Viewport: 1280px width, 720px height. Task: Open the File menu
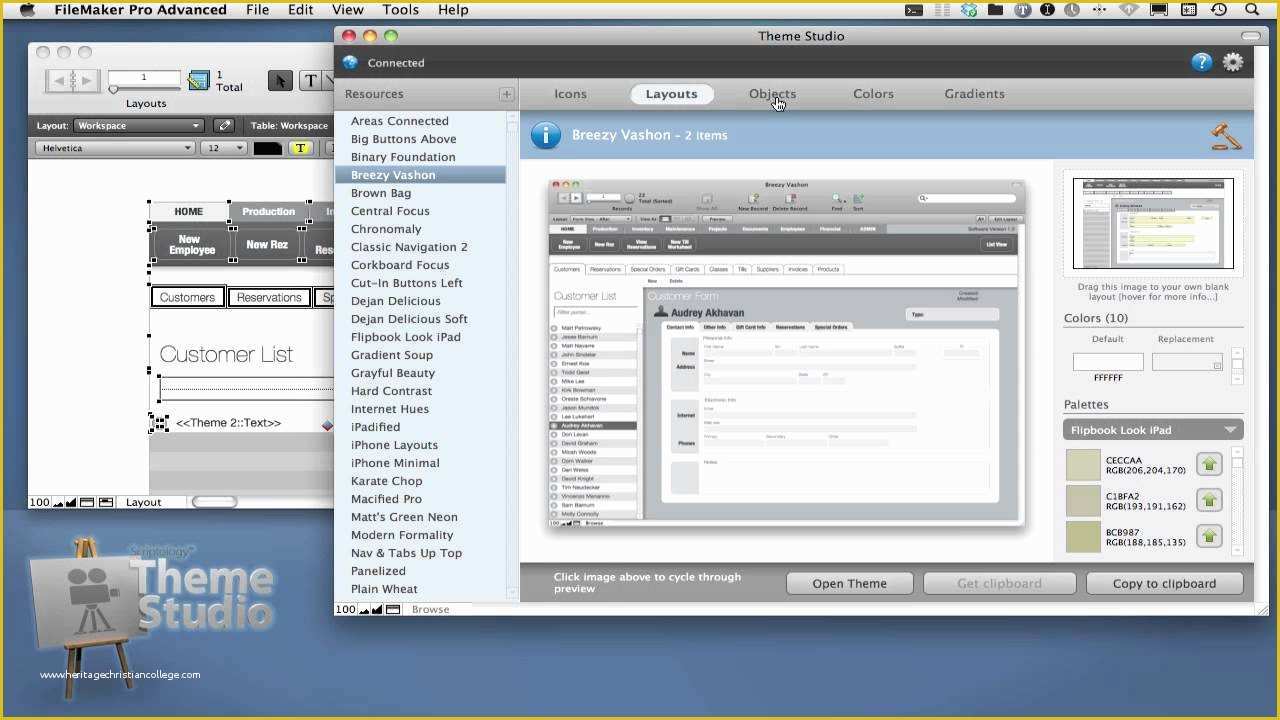(257, 10)
